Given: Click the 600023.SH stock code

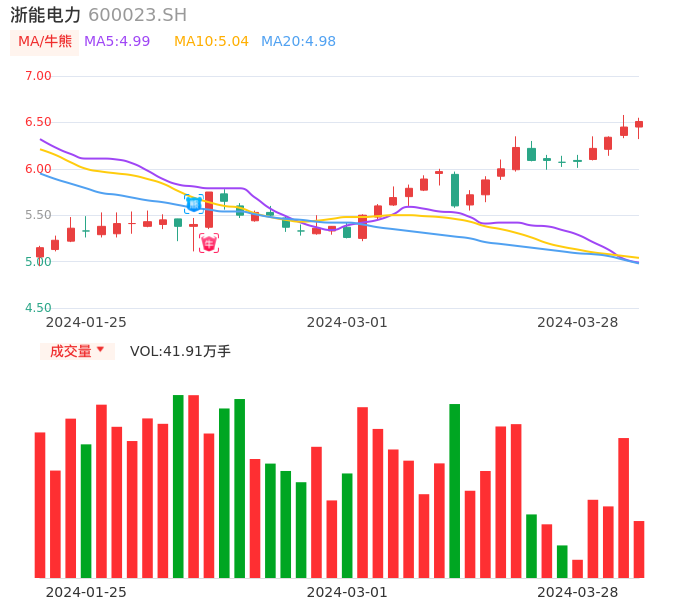Looking at the screenshot, I should coord(138,15).
